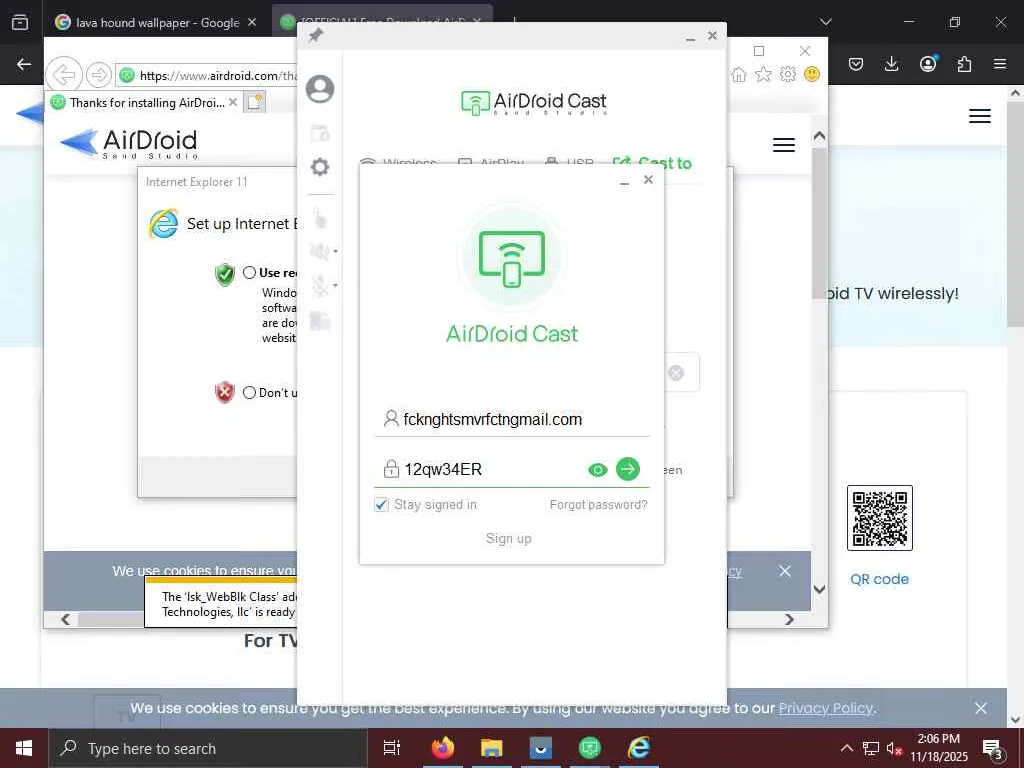Go forward in Internet Explorer
1024x768 pixels.
[x=99, y=75]
